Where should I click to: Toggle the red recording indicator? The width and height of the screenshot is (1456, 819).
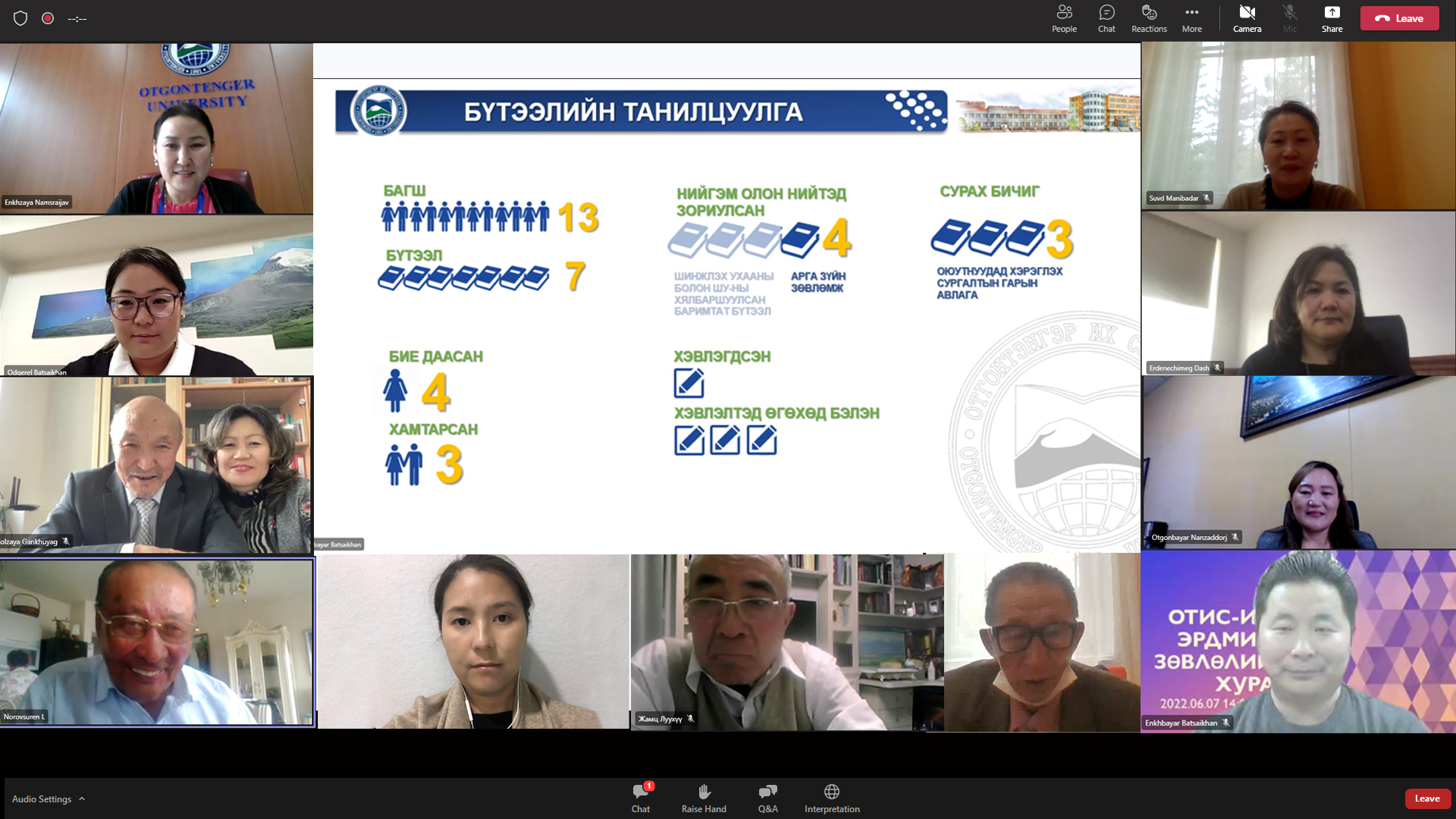click(48, 18)
